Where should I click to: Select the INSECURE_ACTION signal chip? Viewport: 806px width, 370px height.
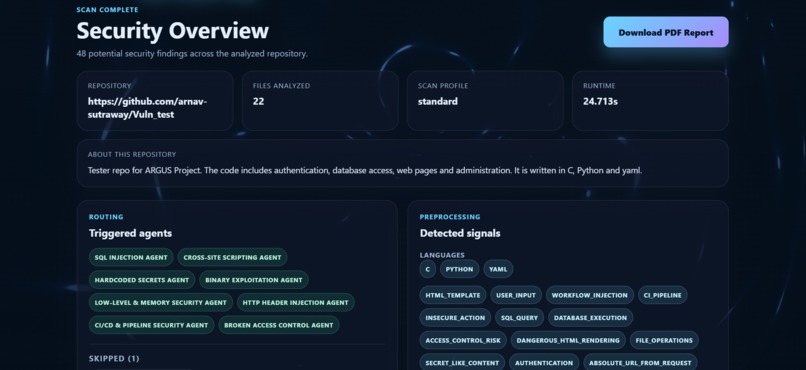pyautogui.click(x=455, y=318)
